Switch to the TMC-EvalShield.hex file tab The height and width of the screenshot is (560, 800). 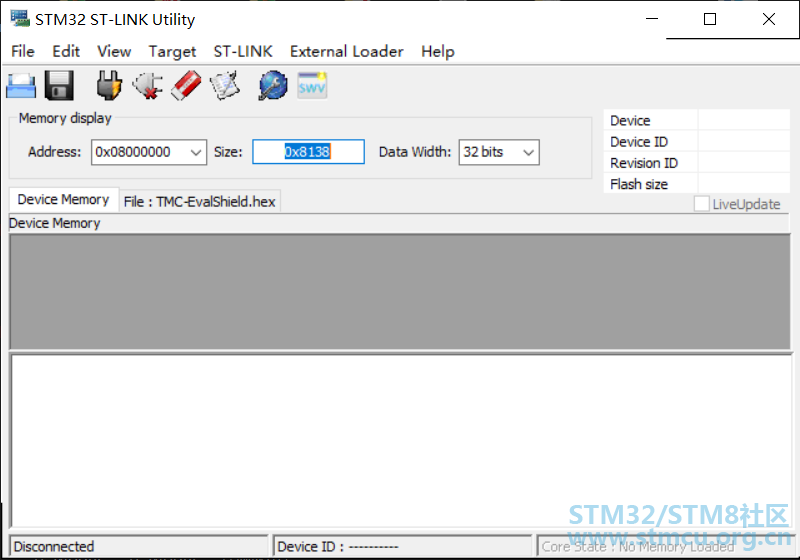point(199,202)
